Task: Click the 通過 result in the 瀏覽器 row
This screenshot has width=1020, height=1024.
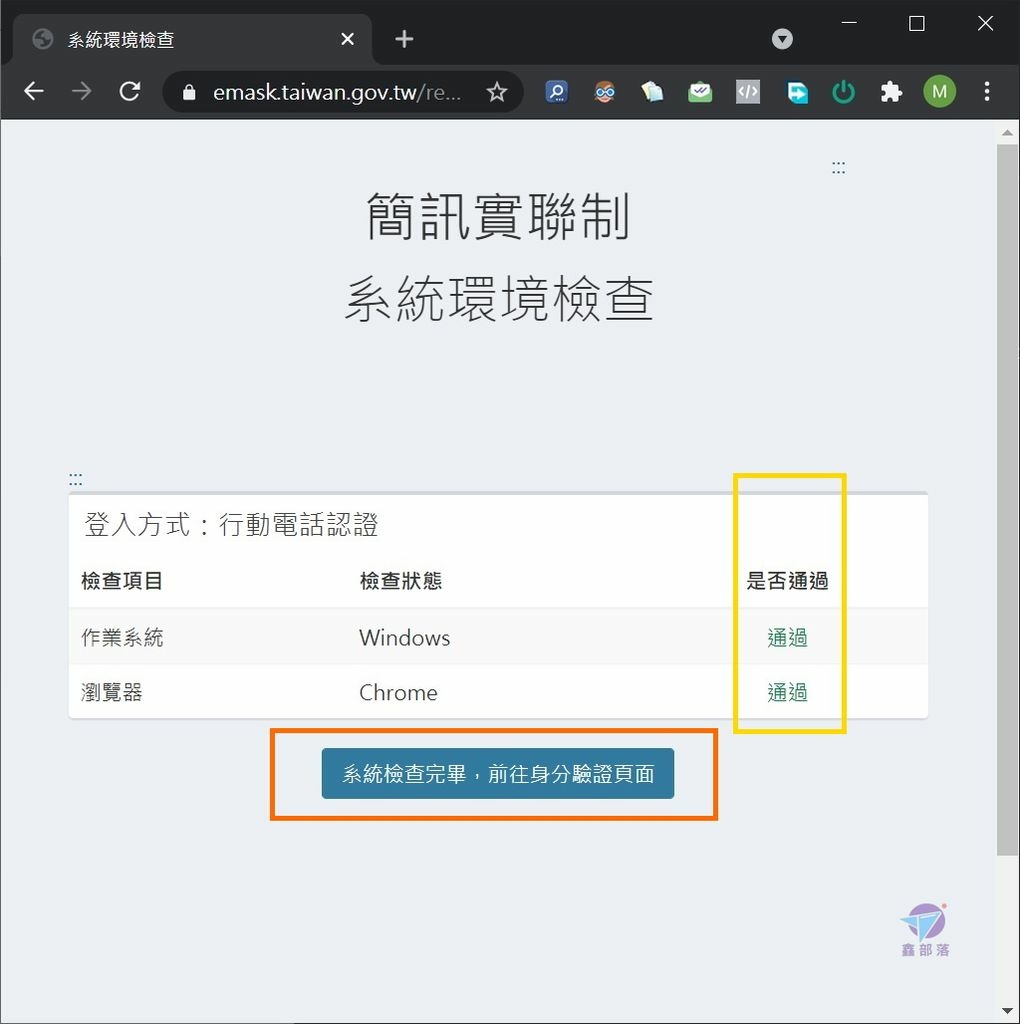Action: (x=788, y=692)
